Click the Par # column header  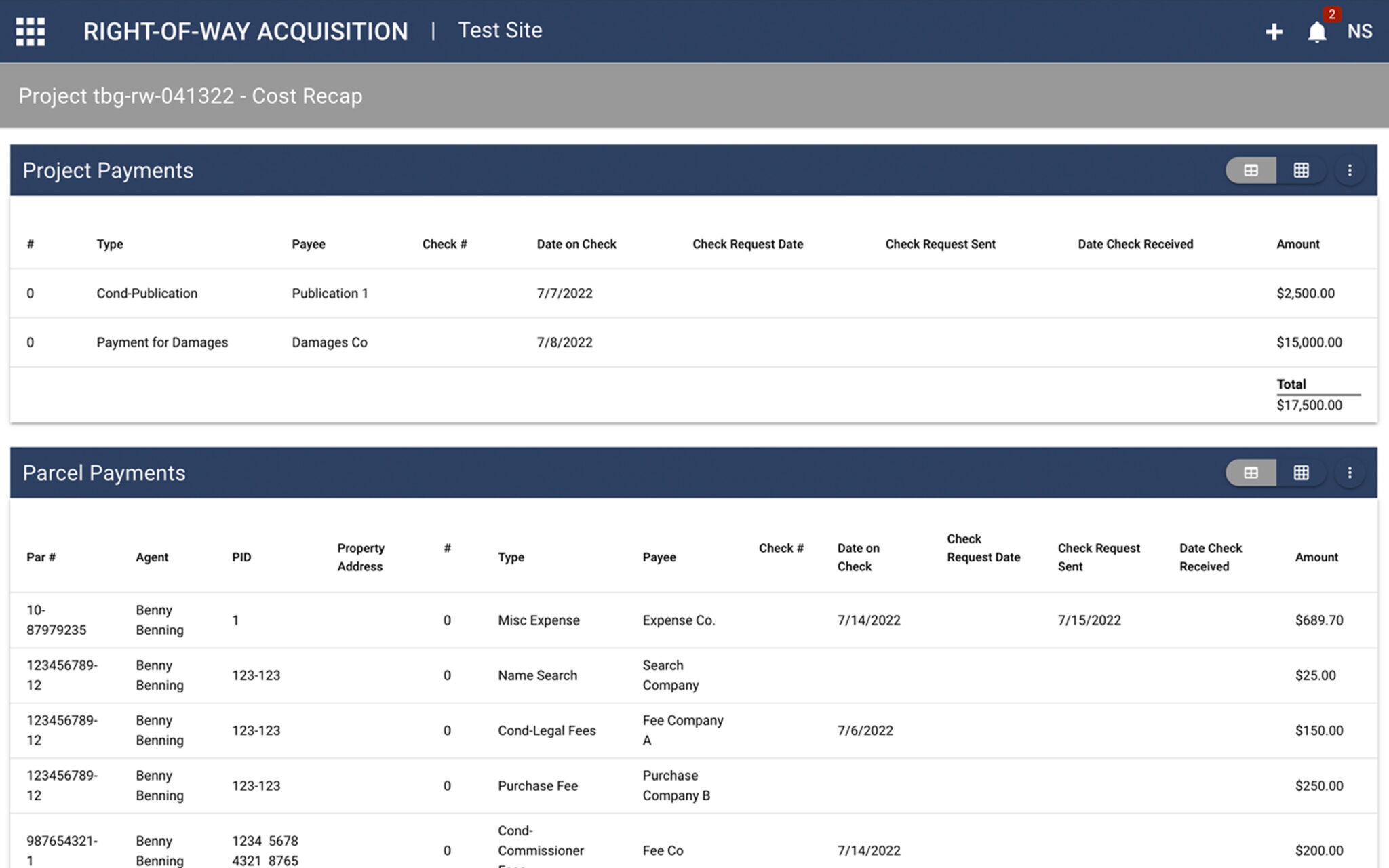[41, 557]
